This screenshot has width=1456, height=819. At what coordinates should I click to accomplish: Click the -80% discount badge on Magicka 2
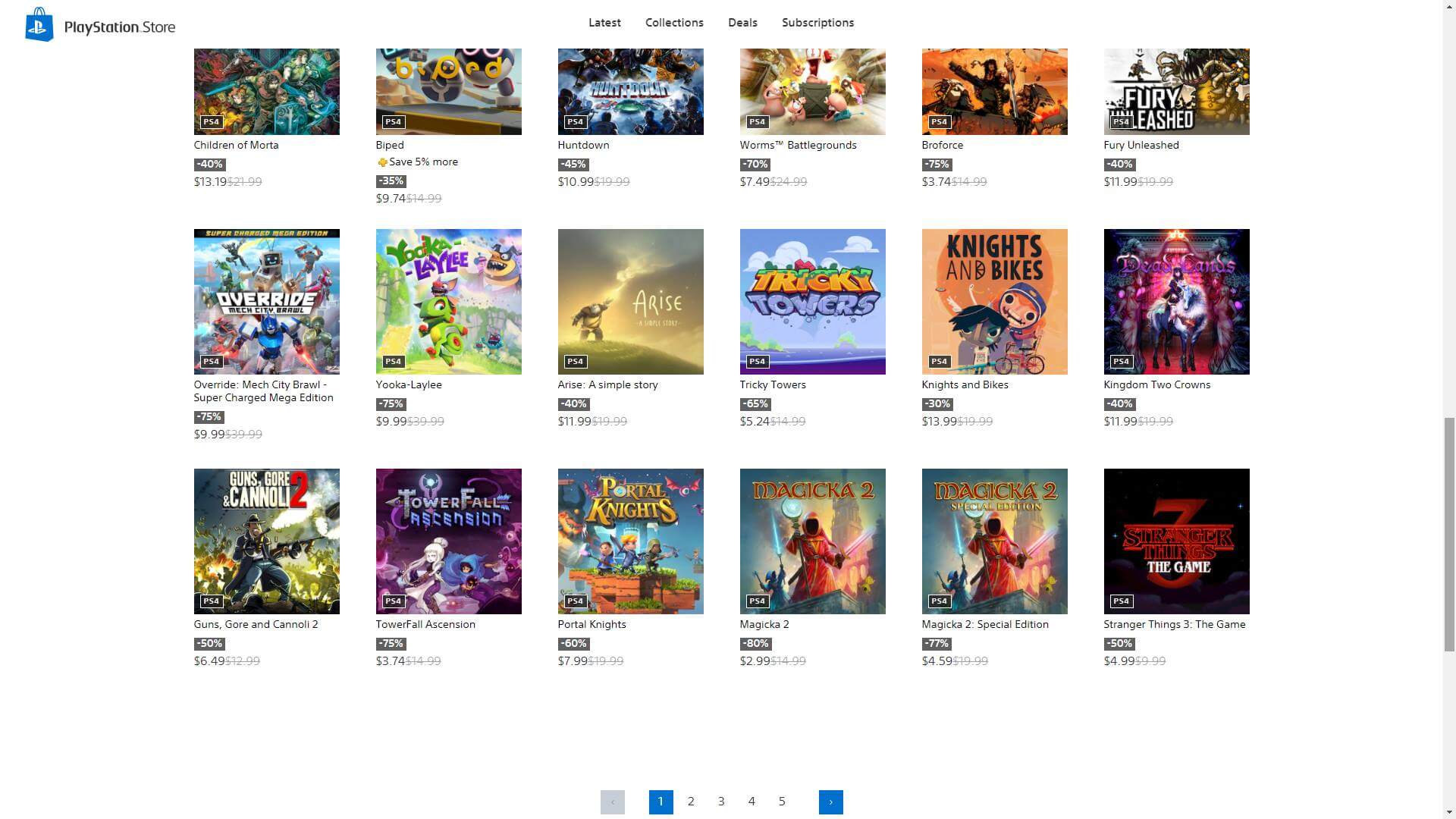point(755,644)
